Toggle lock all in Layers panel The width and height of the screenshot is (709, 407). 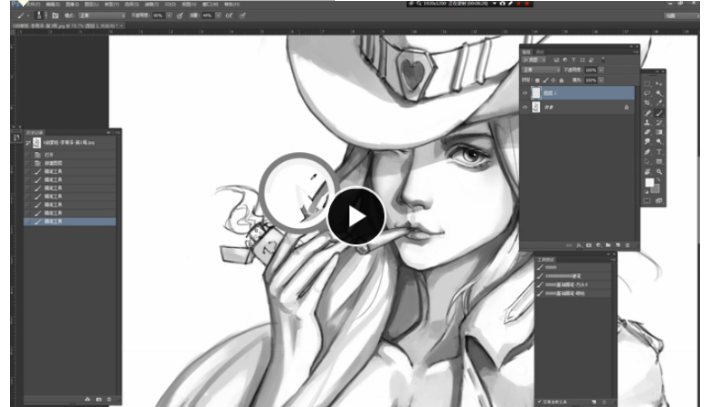(562, 80)
